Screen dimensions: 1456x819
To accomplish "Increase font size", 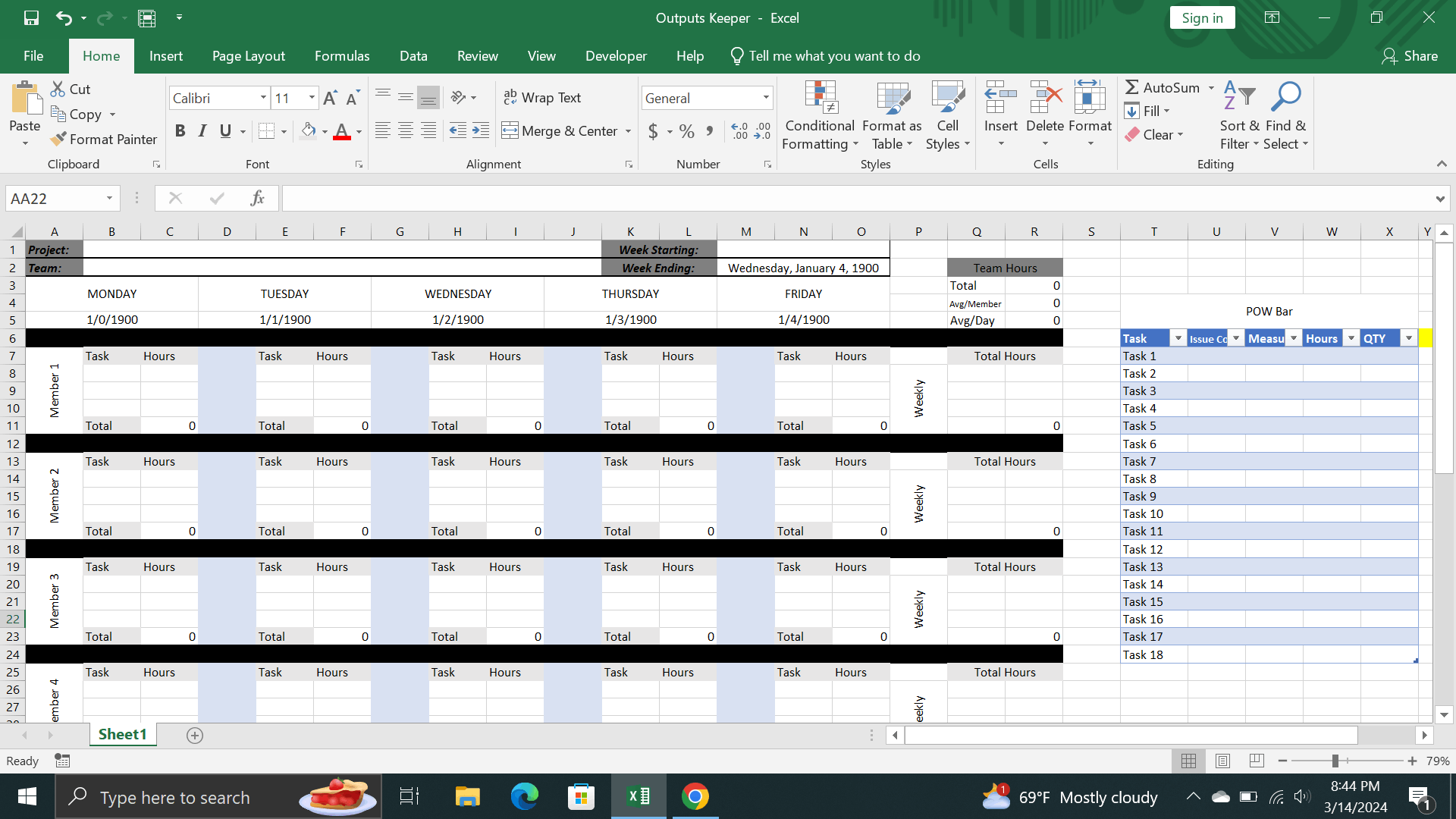I will (330, 98).
